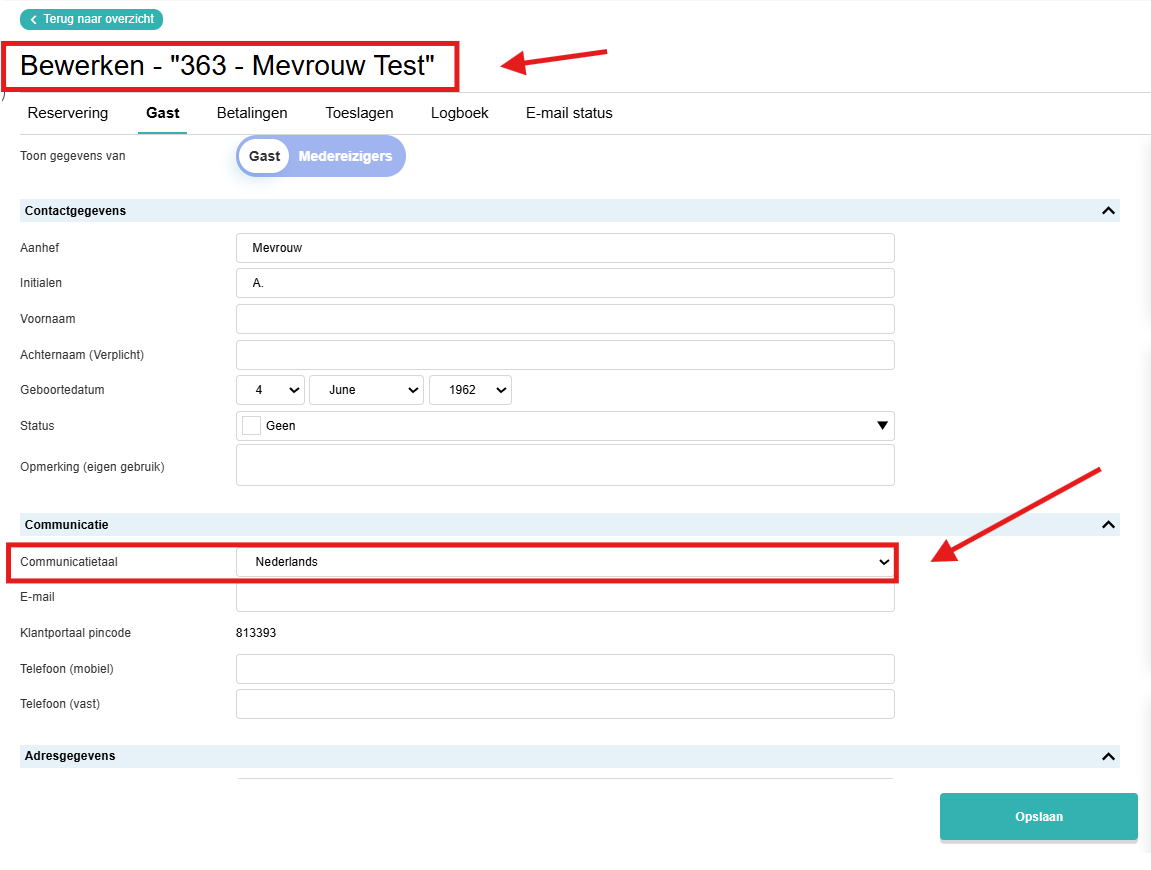Open the E-mail status tab

pyautogui.click(x=569, y=113)
